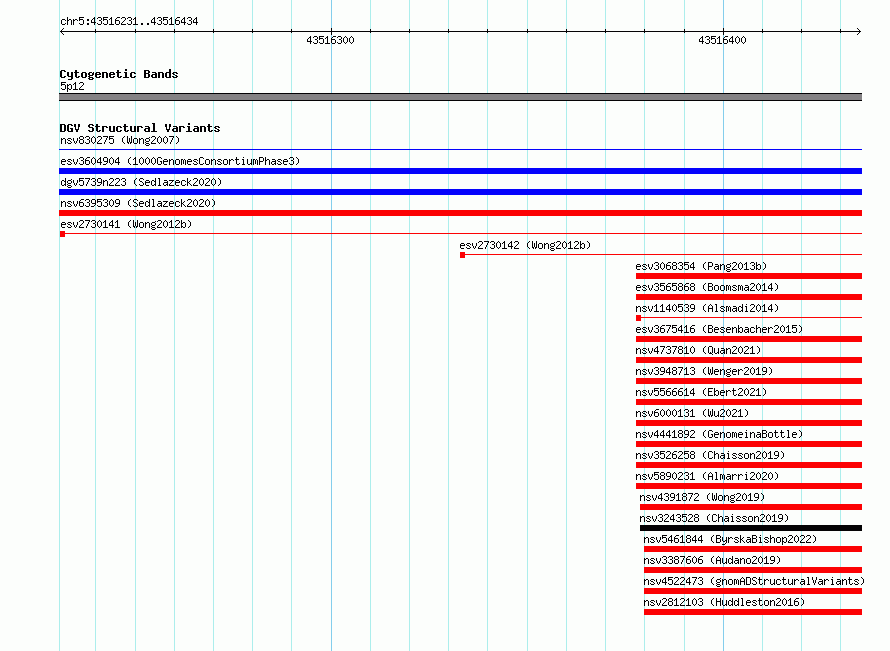
Task: Open variant nsv3387606 (Audano2019)
Action: pyautogui.click(x=712, y=560)
